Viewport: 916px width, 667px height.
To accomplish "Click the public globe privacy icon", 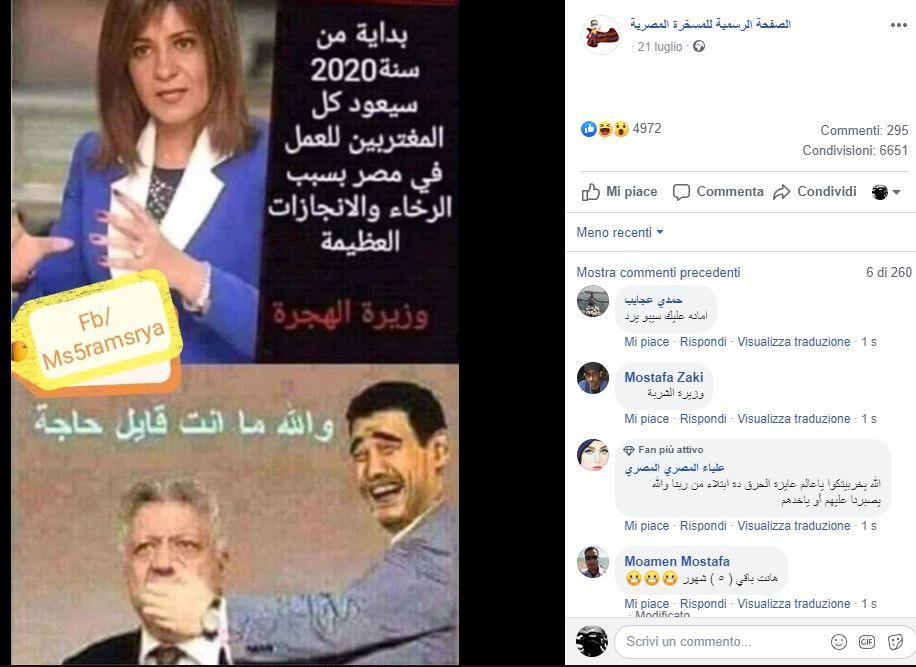I will coord(699,47).
